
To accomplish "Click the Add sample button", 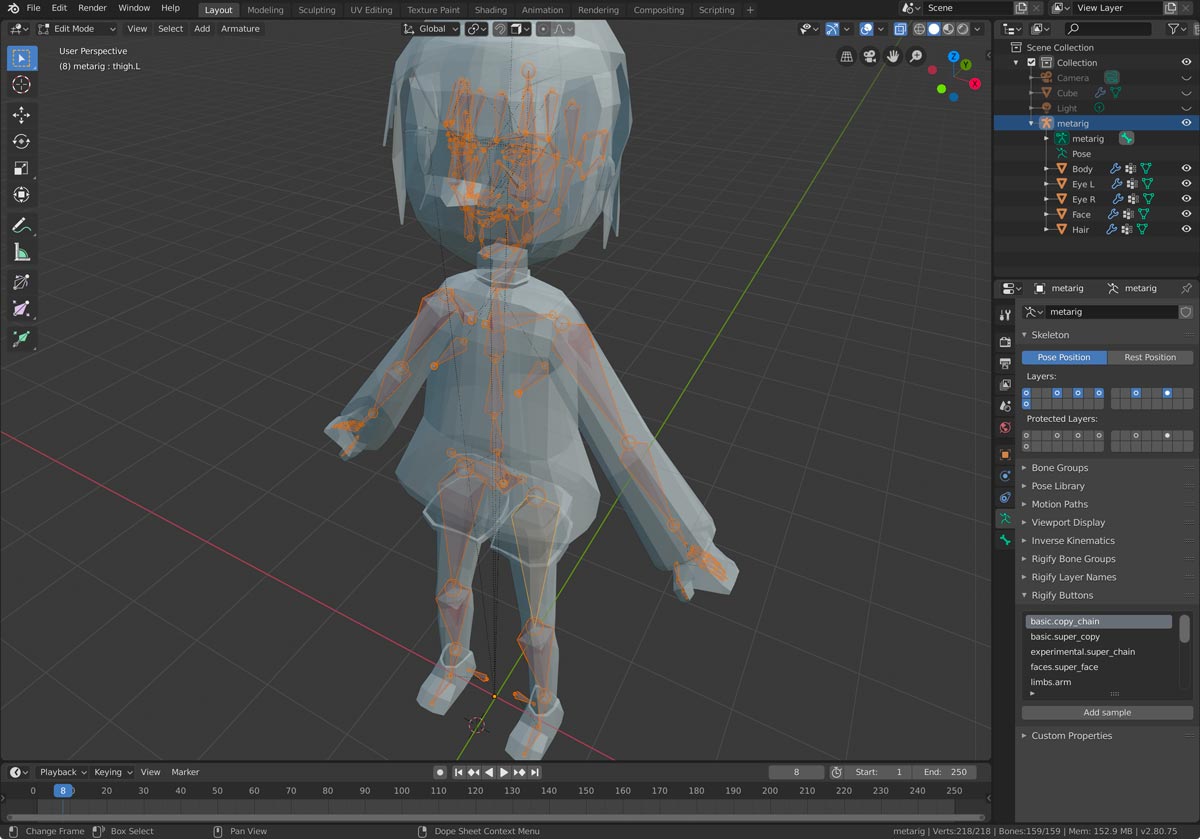I will pos(1107,713).
